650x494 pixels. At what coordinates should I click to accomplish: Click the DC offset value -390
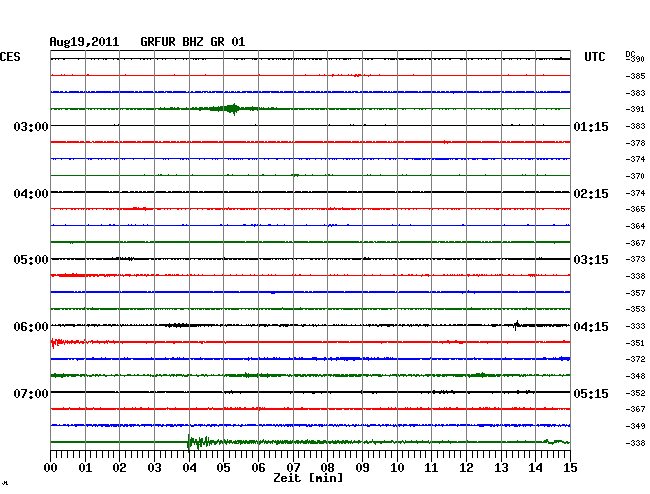[x=635, y=59]
